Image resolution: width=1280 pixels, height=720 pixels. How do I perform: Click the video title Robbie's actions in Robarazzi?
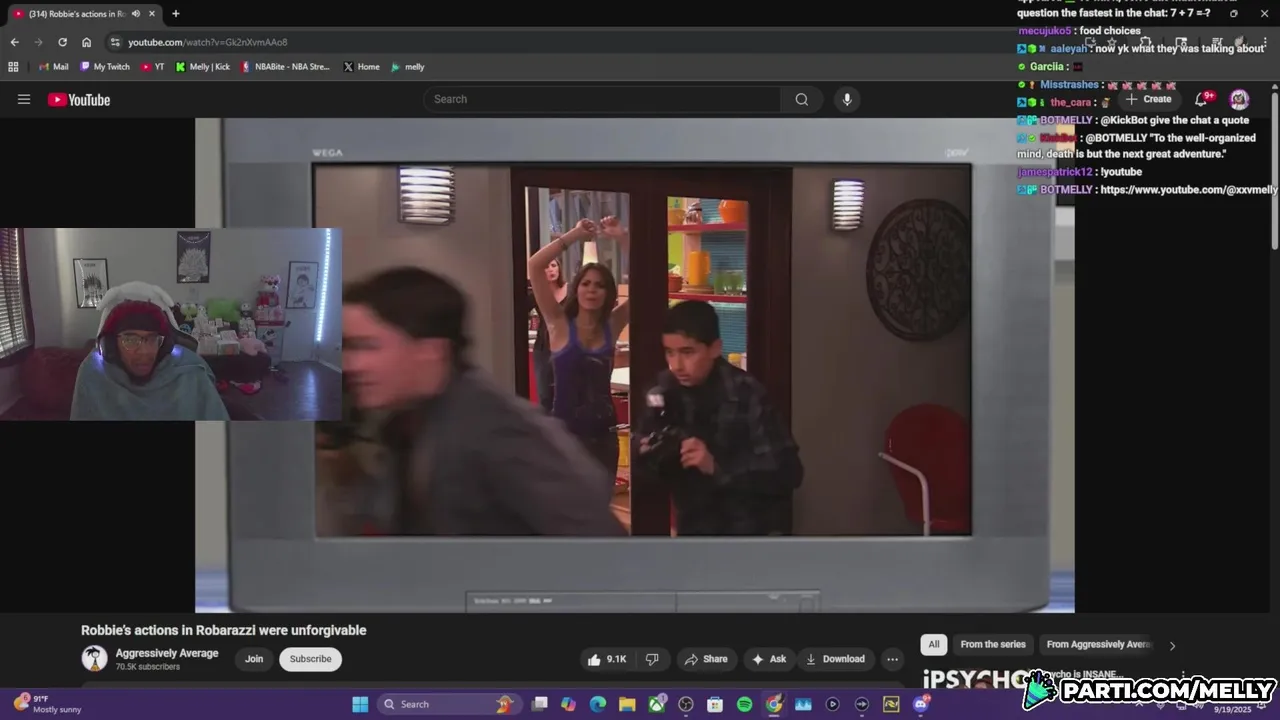pos(224,630)
